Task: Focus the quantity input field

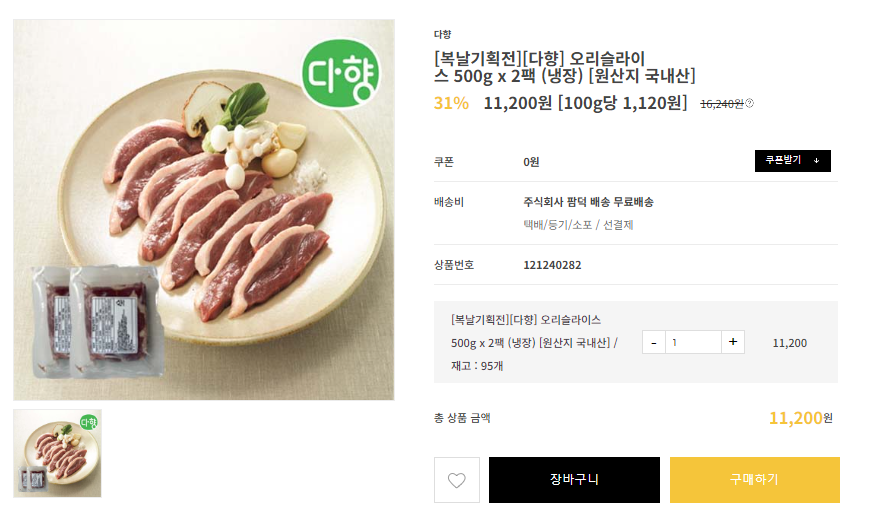Action: coord(693,342)
